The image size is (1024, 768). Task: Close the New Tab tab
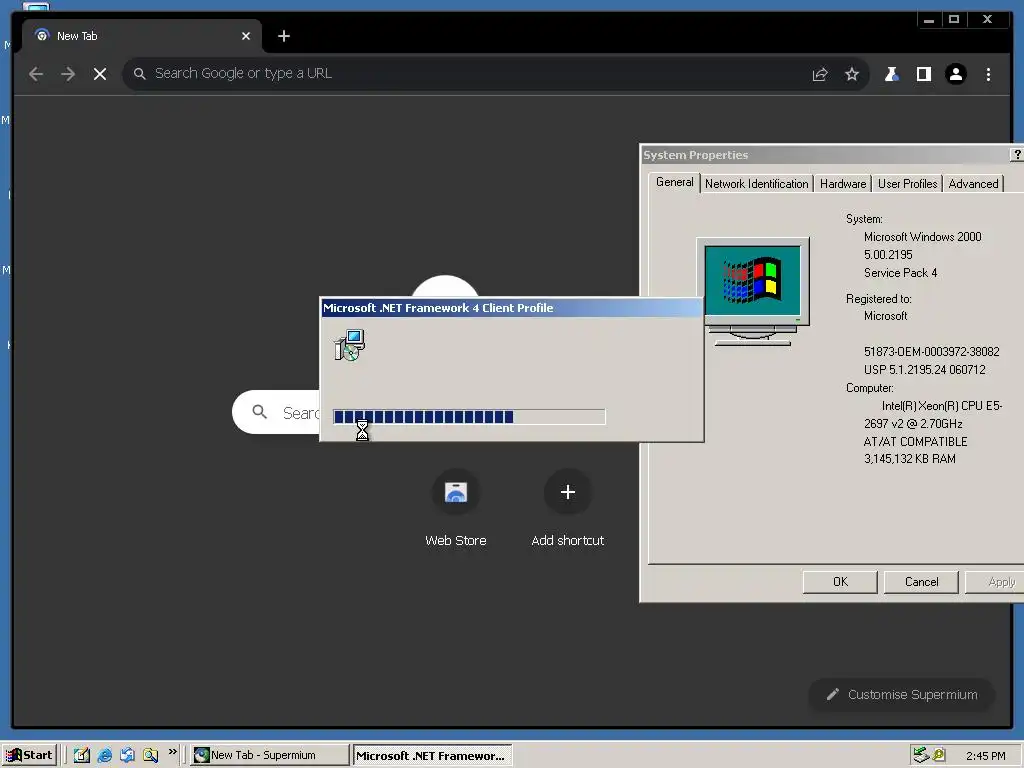(x=246, y=36)
